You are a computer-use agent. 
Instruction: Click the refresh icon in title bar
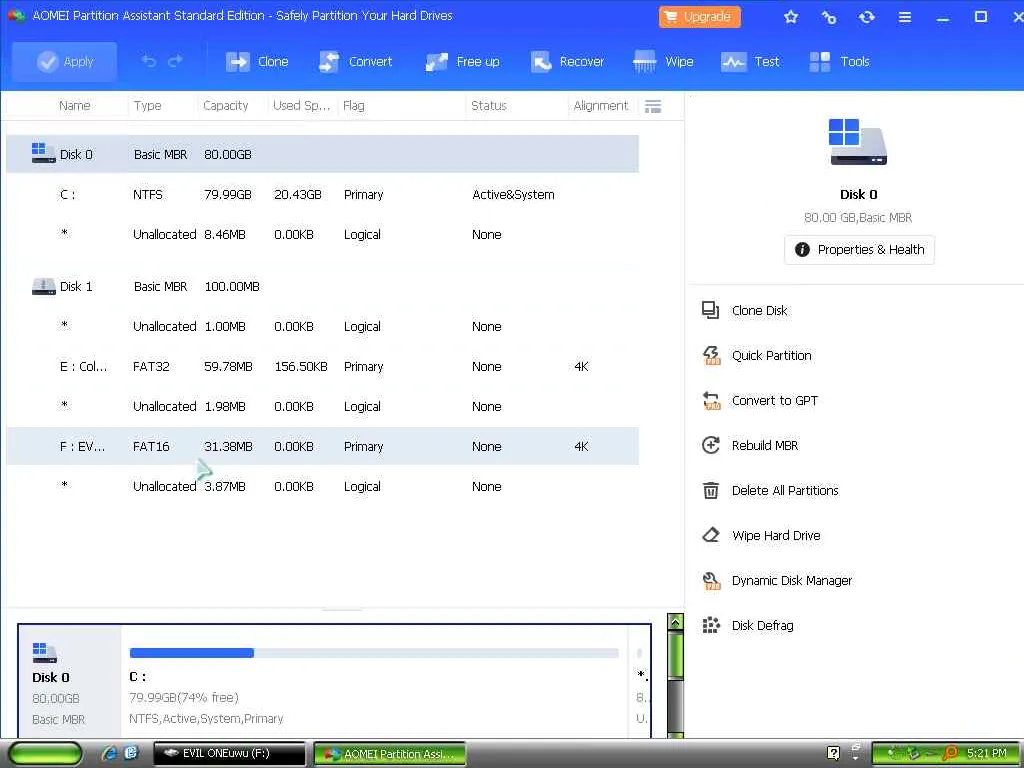(867, 17)
